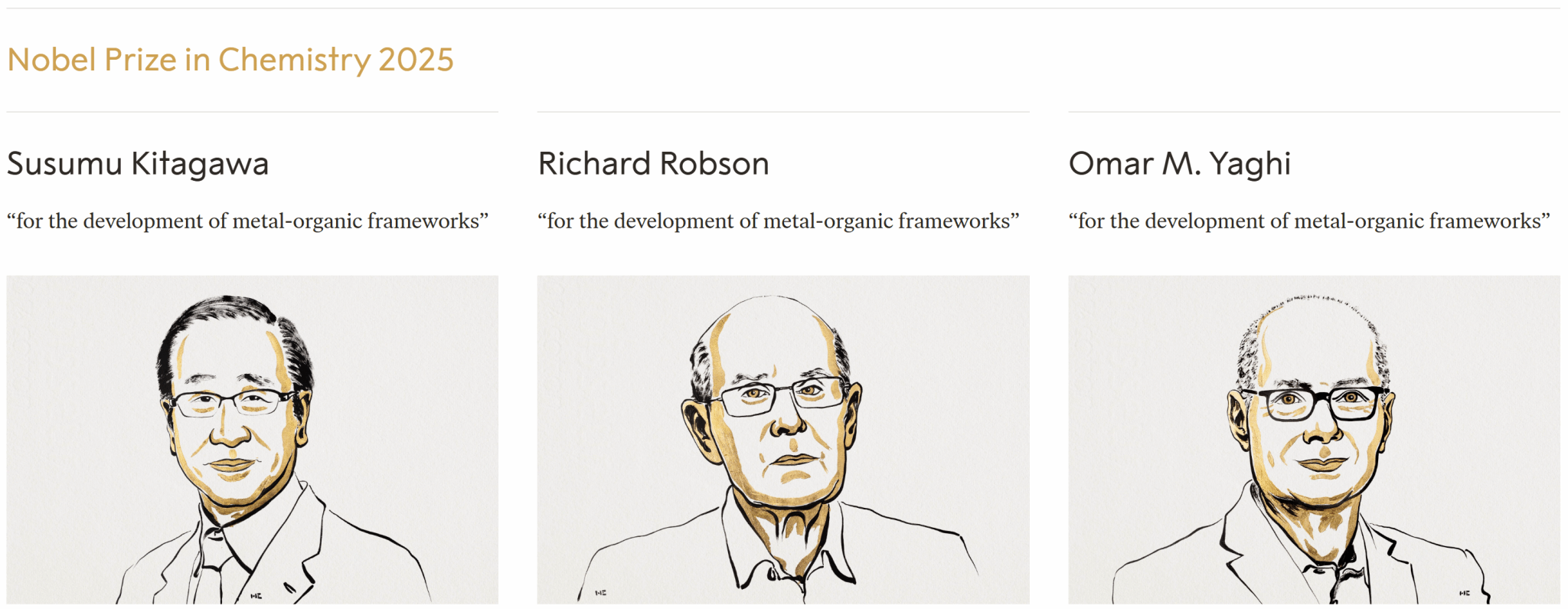Click the motivation quote under Richard Robson
Viewport: 1568px width, 609px height.
778,221
